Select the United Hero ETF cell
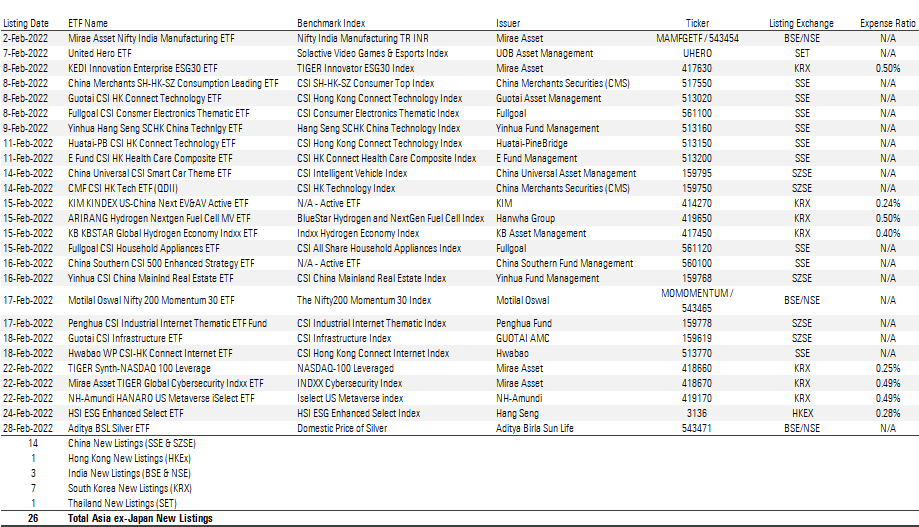Screen dimensions: 919x527 point(99,53)
